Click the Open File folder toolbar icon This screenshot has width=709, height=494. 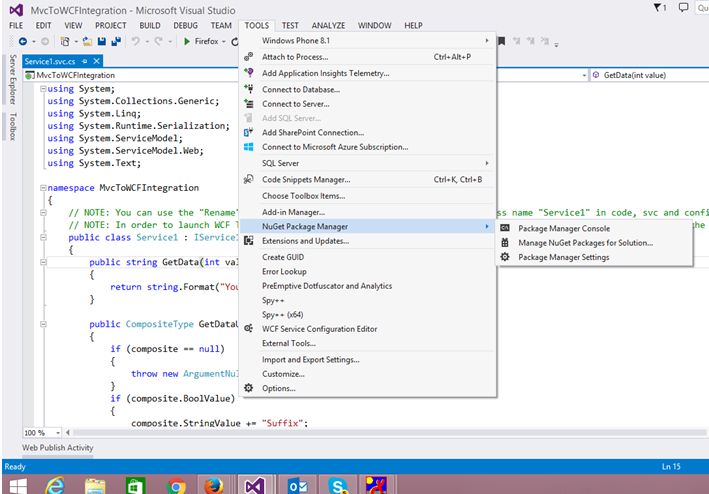click(87, 42)
